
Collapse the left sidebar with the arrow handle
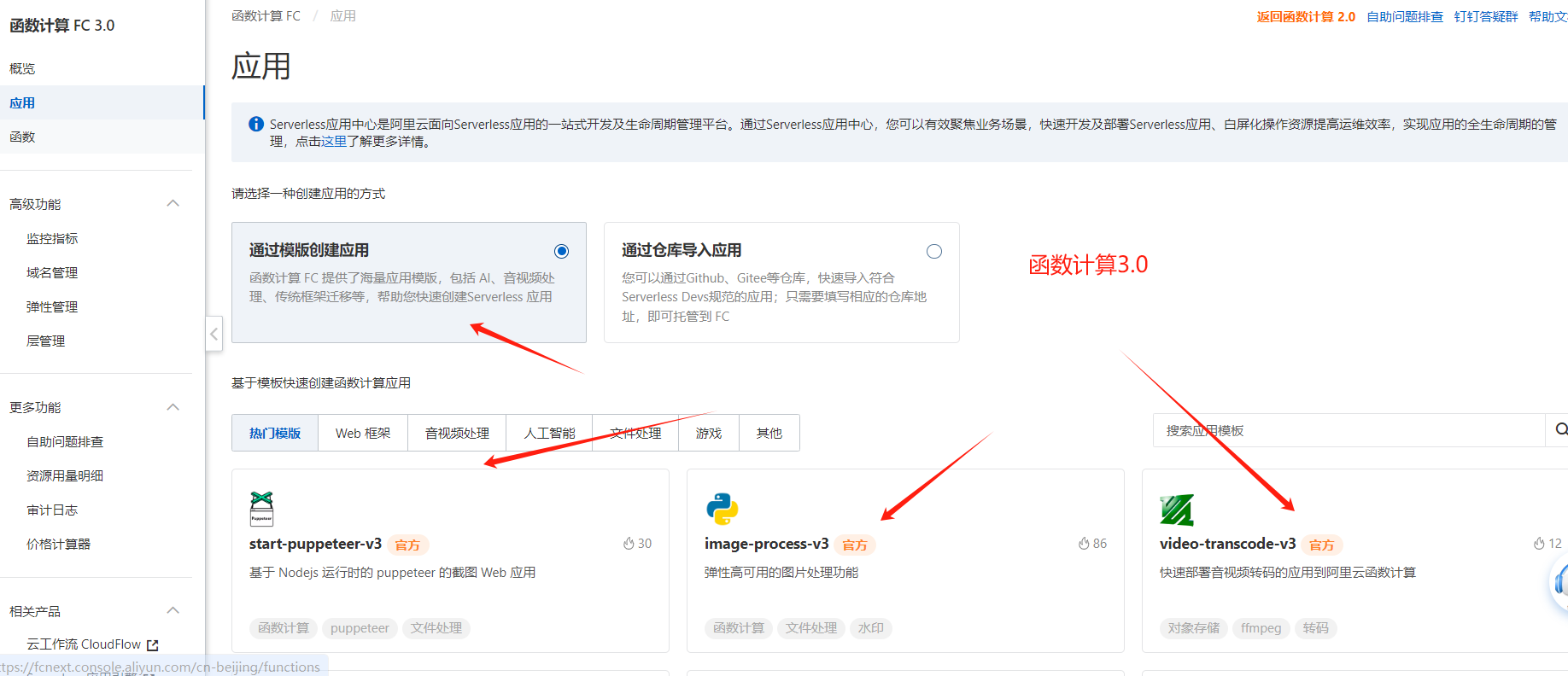214,334
